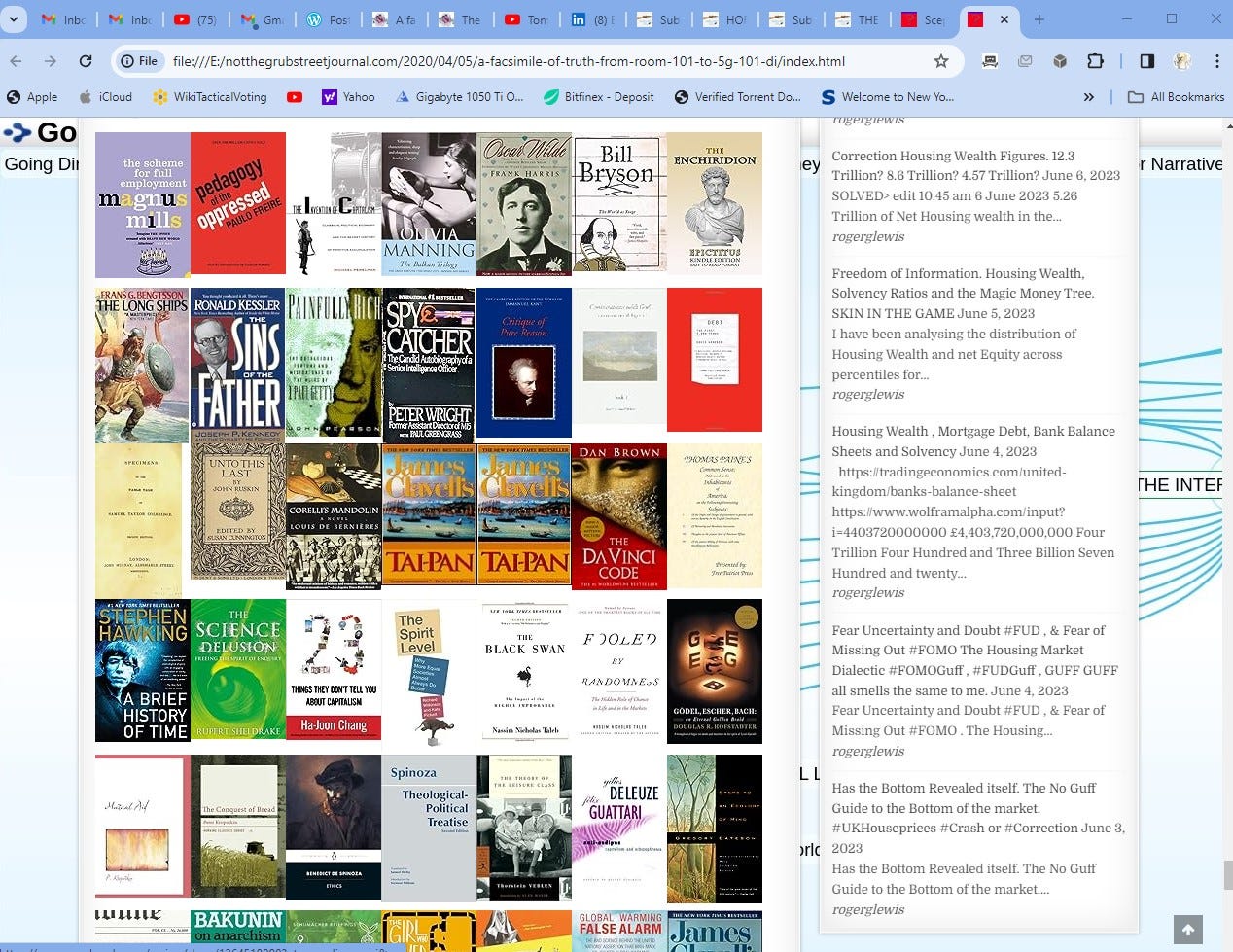This screenshot has width=1233, height=952.
Task: Toggle the browser side panel
Action: click(x=1147, y=61)
